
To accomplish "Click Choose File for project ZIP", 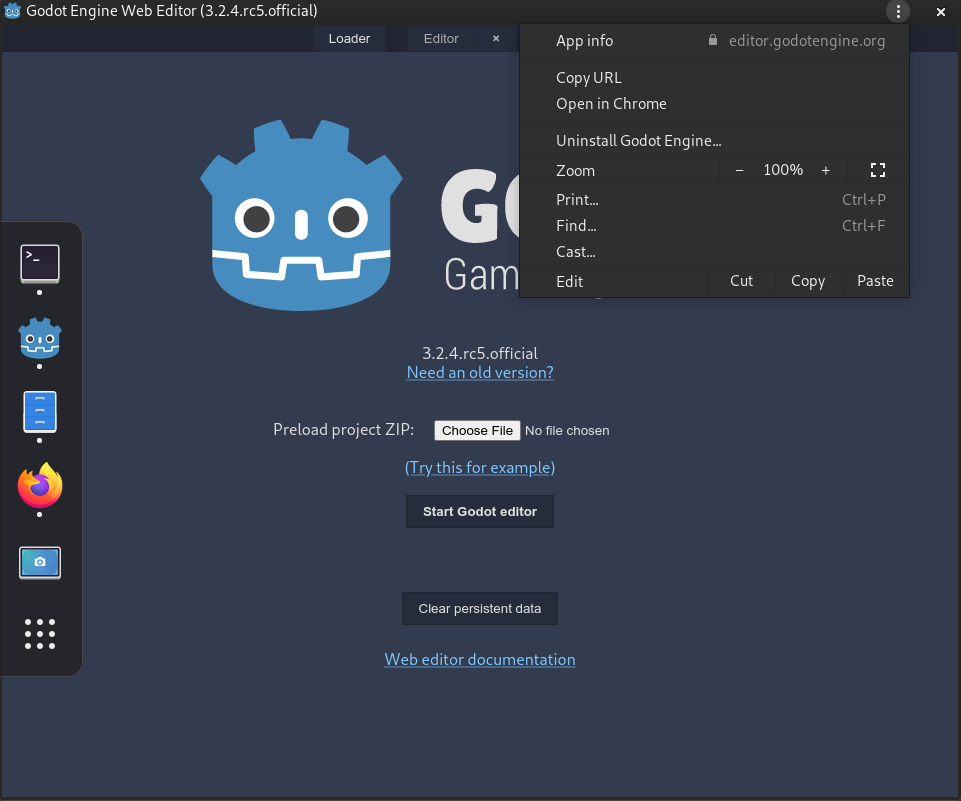I will [477, 430].
